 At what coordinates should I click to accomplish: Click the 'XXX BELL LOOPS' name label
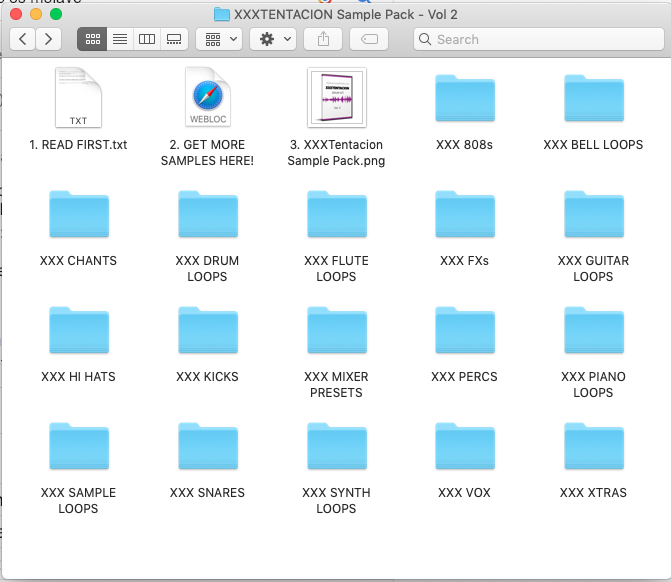[593, 145]
